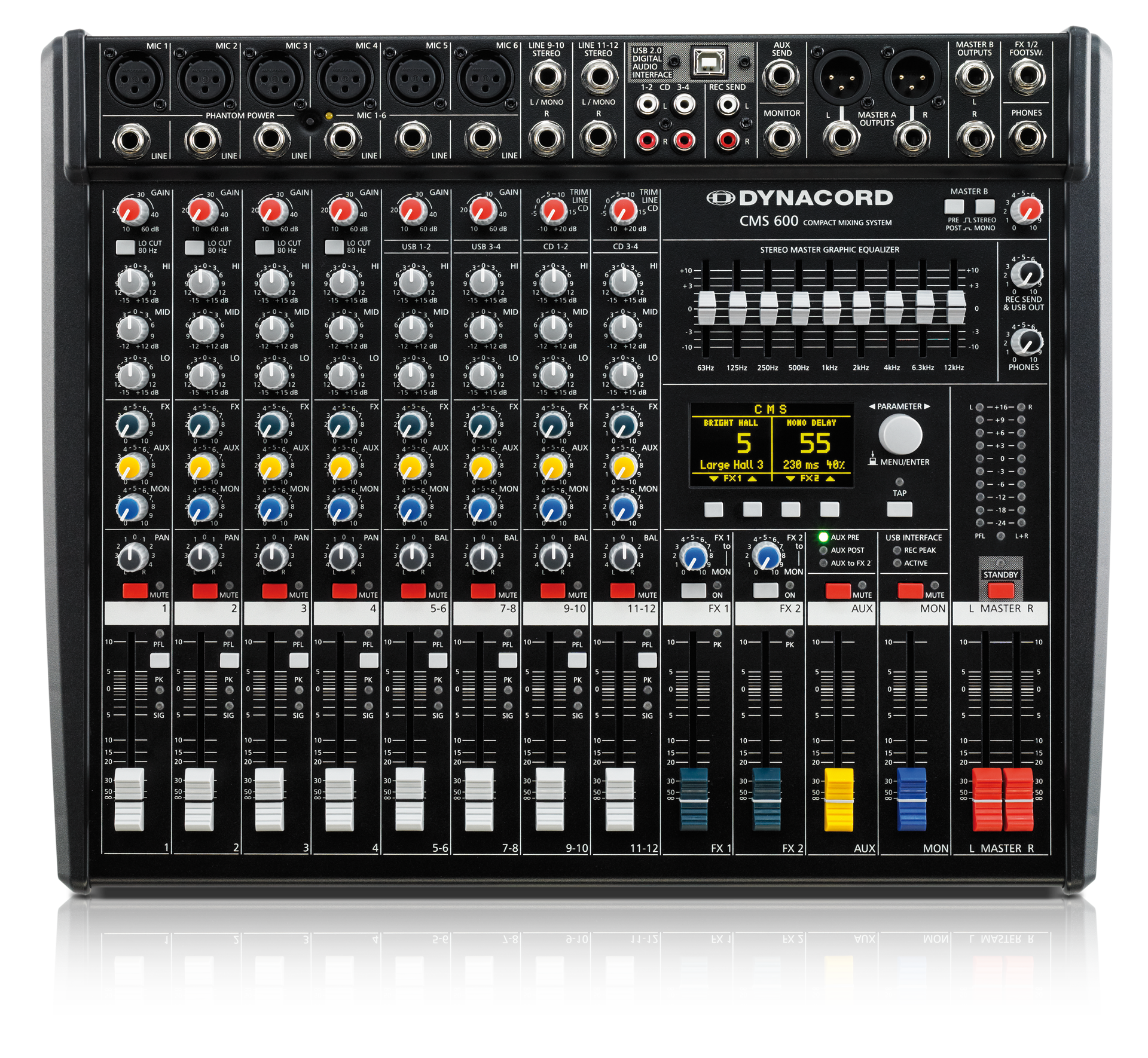Tap the FX 1/2 FOOTSW jack
Image resolution: width=1148 pixels, height=1058 pixels.
pos(1027,77)
